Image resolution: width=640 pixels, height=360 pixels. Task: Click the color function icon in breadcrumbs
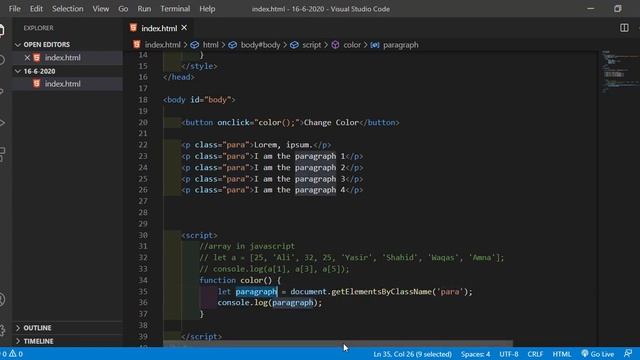pyautogui.click(x=335, y=45)
